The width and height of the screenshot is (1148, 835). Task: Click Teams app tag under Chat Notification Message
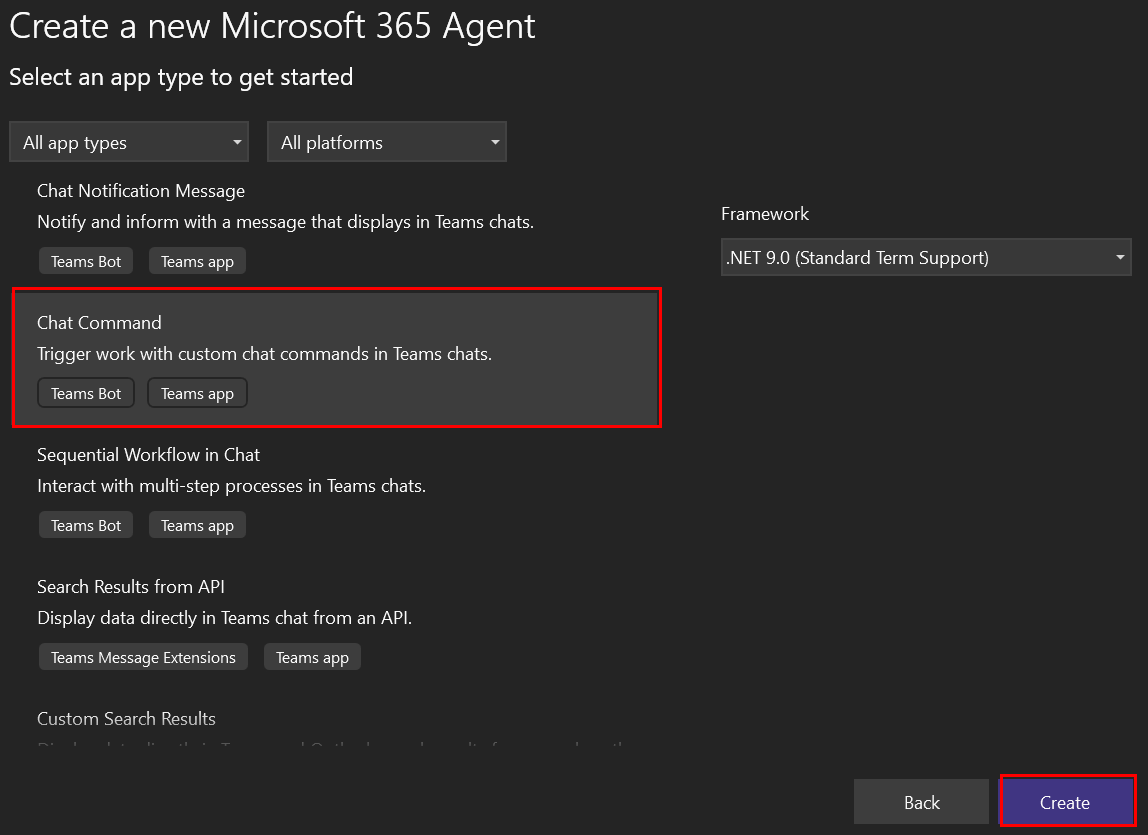[x=197, y=261]
